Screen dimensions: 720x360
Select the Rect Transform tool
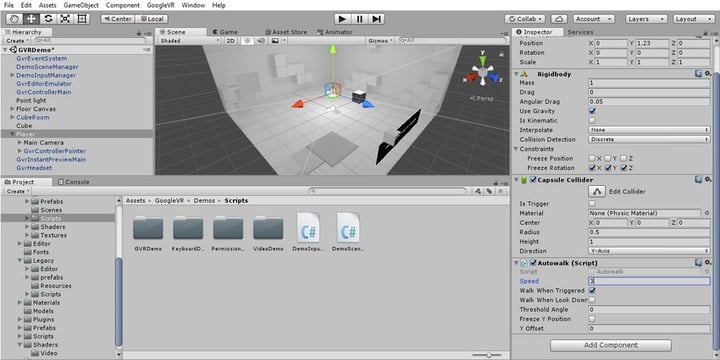click(82, 19)
